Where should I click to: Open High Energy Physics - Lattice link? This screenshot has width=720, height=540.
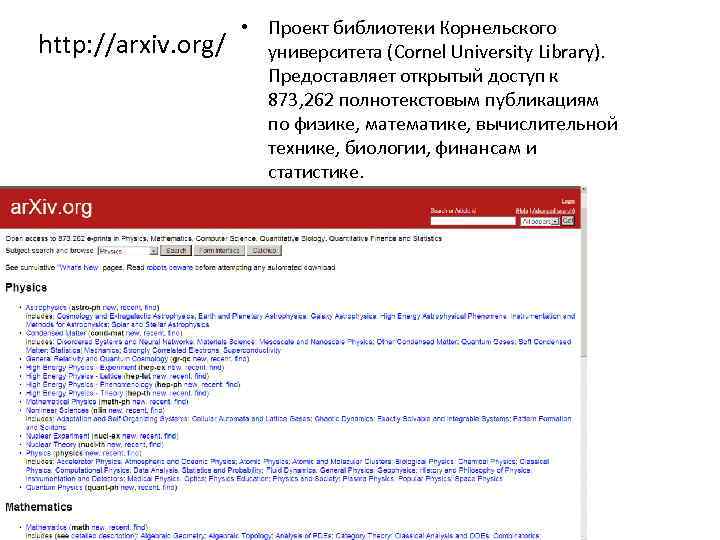73,376
